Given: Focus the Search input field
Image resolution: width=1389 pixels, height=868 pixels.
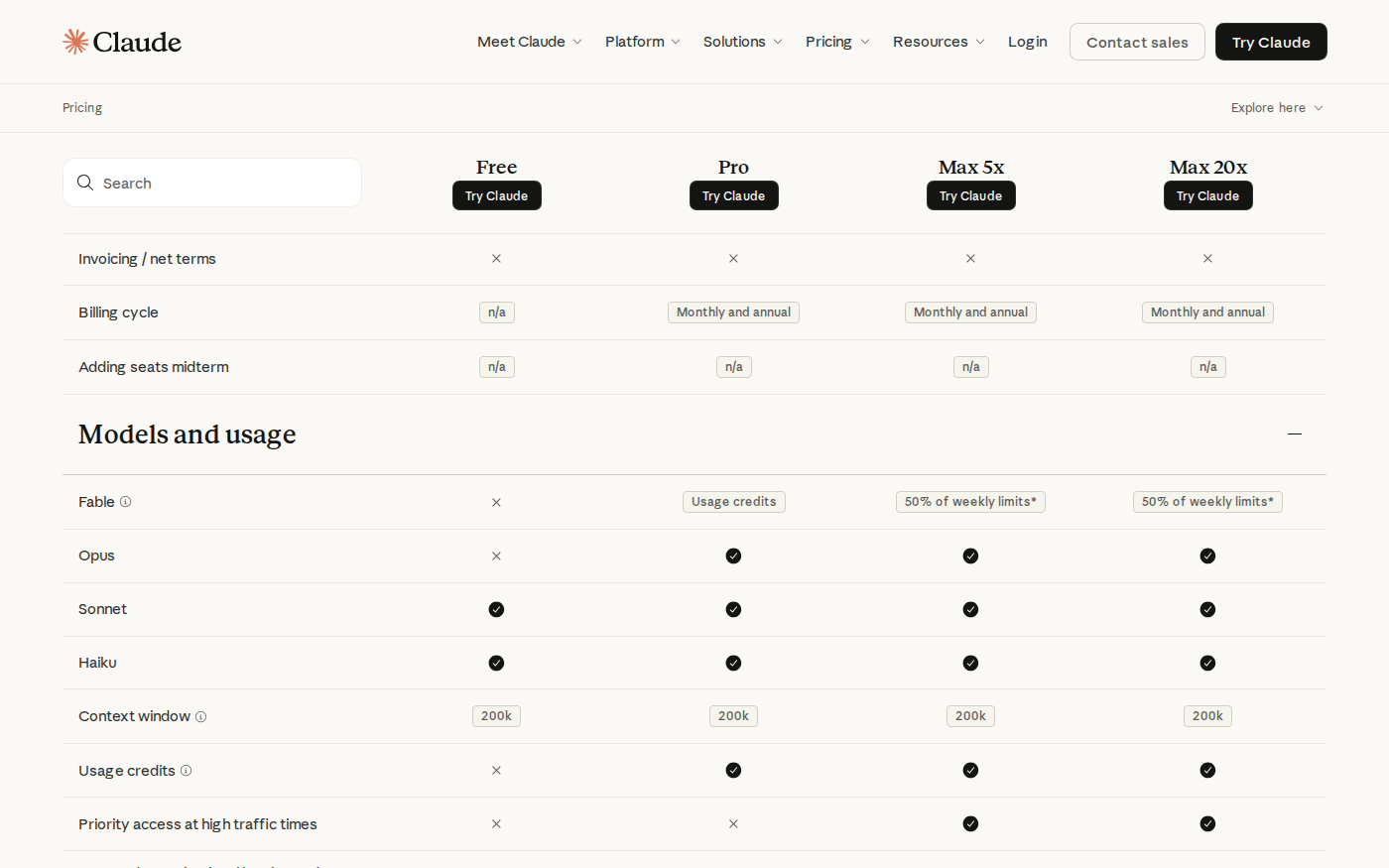Looking at the screenshot, I should point(212,183).
